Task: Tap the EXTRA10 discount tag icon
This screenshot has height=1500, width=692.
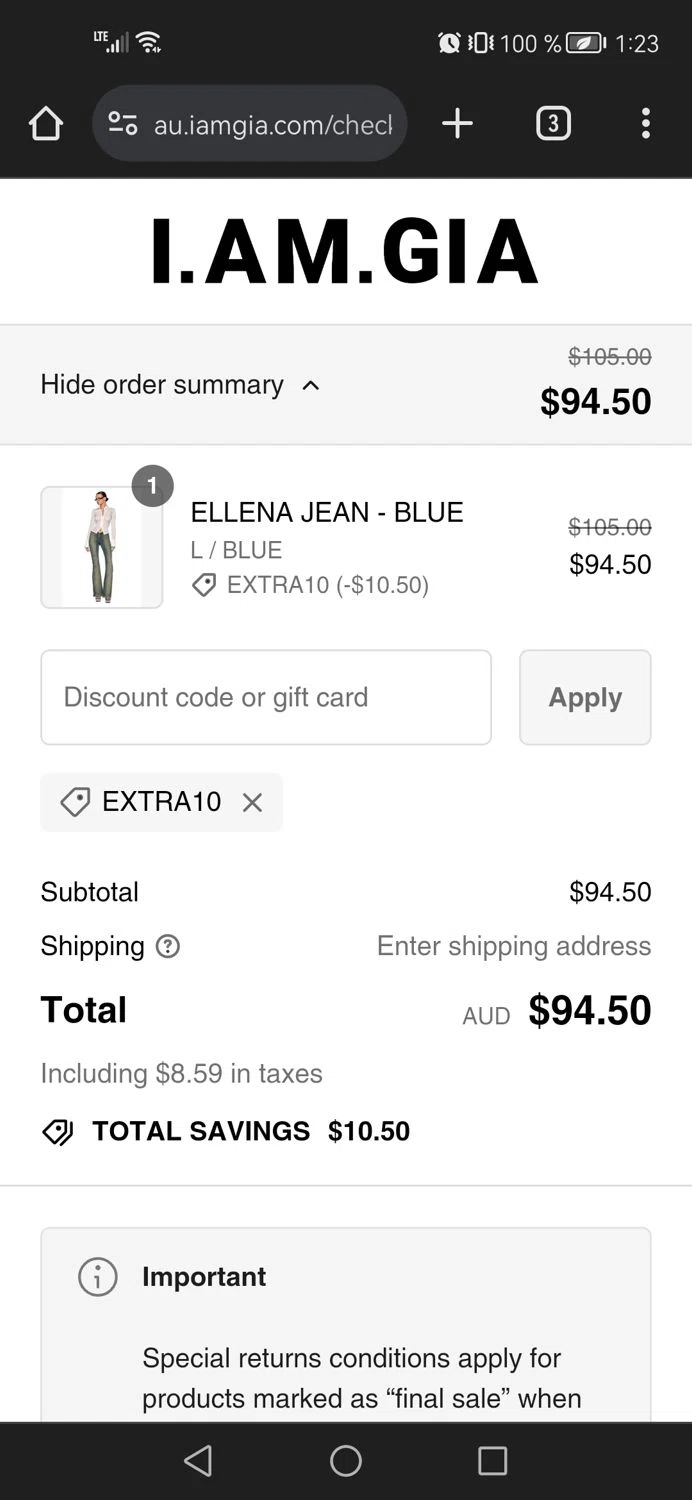Action: click(75, 802)
